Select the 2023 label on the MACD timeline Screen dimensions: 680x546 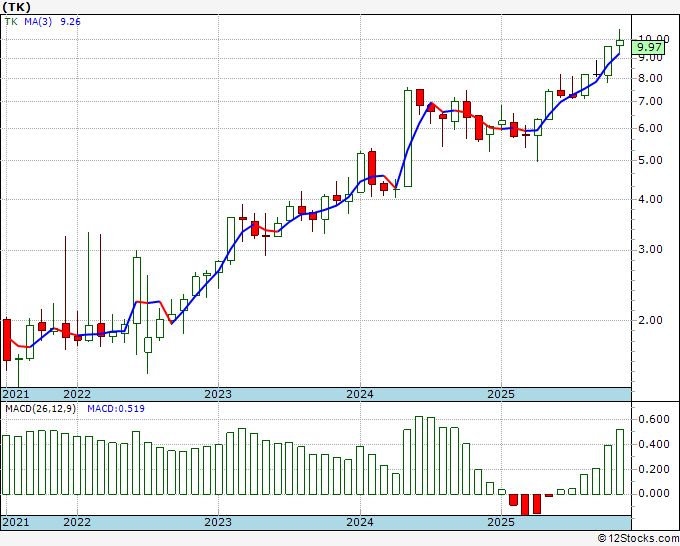[218, 522]
